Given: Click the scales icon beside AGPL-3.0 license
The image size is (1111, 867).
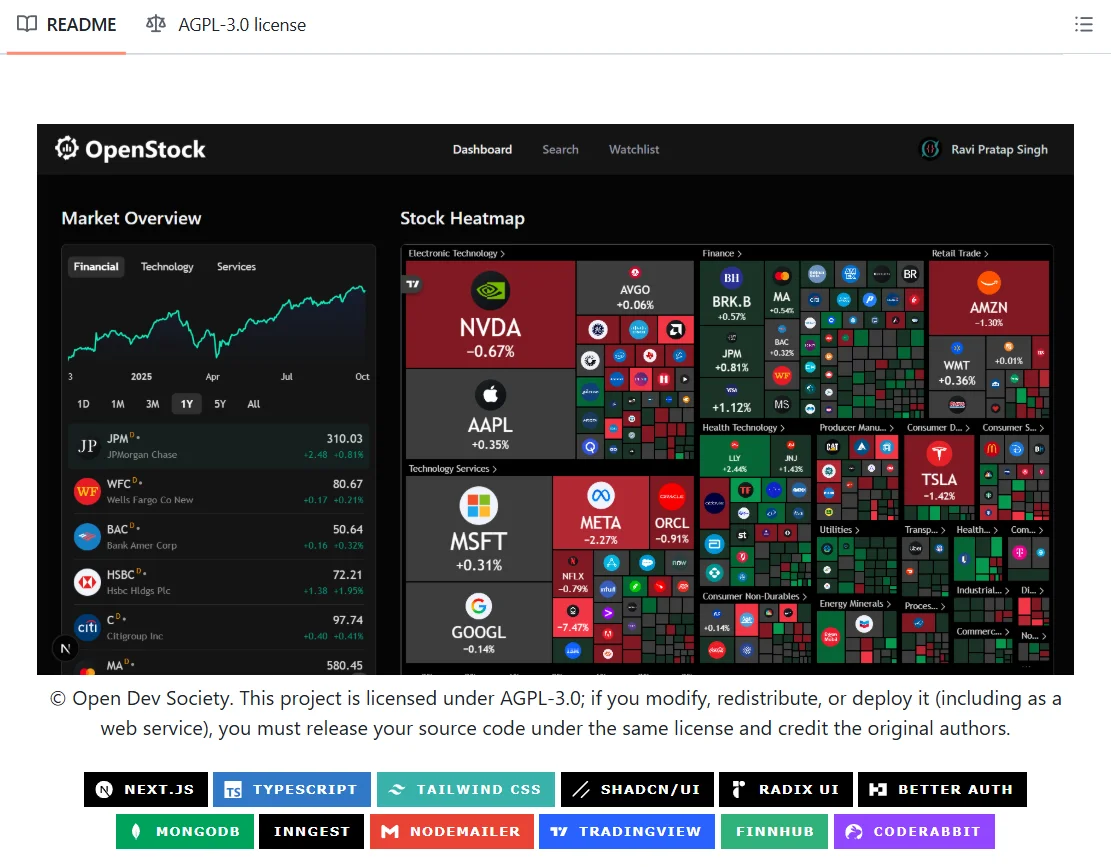Looking at the screenshot, I should coord(156,24).
